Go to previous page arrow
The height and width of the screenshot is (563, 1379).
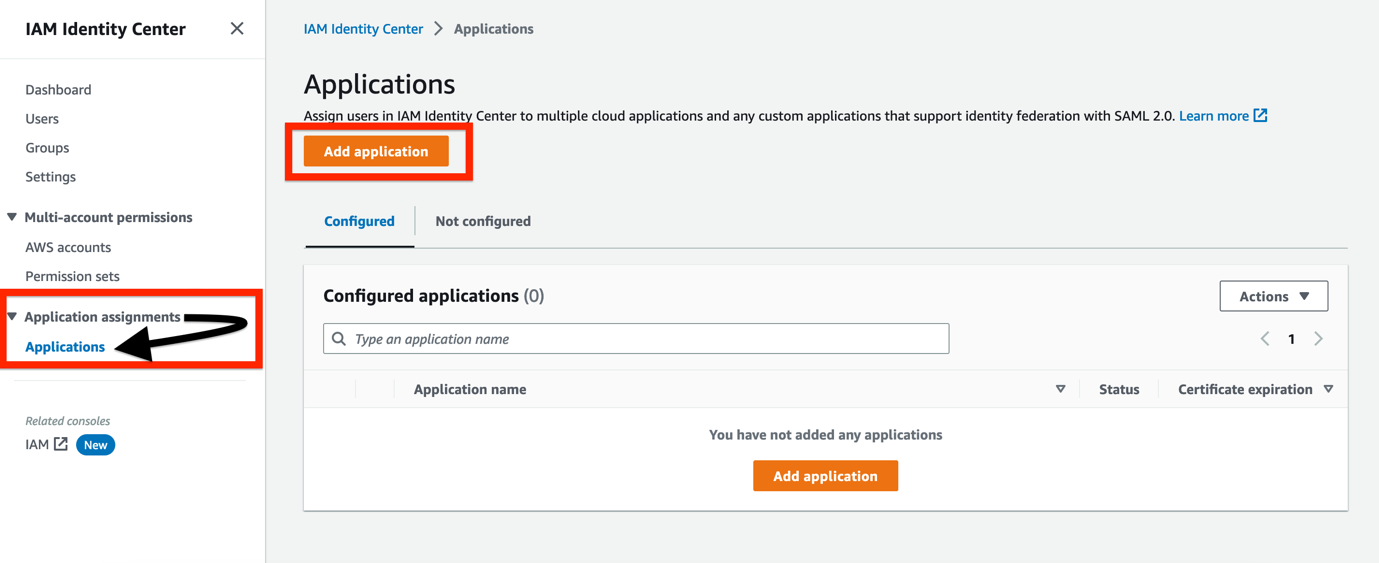pos(1265,339)
